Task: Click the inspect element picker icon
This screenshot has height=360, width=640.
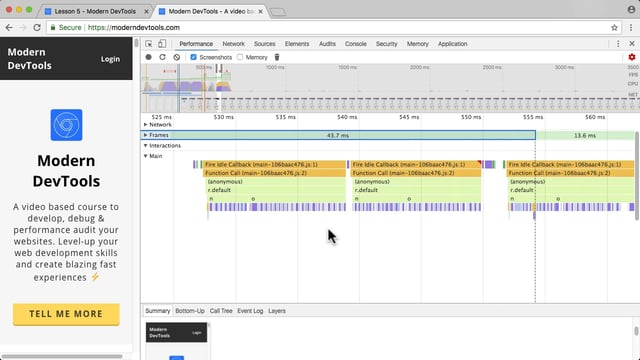Action: tap(149, 44)
